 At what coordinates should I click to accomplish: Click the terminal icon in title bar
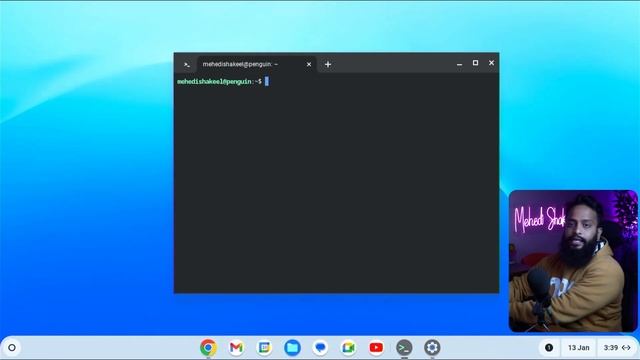187,64
